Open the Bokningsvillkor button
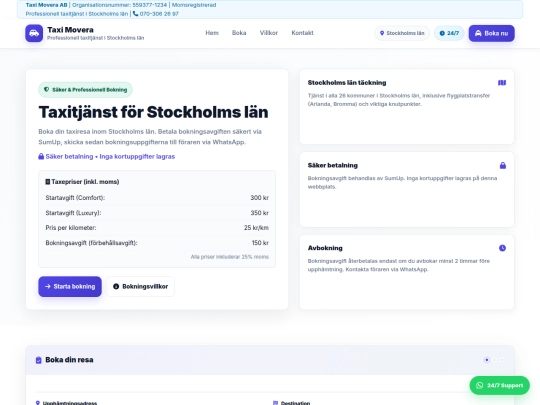 [140, 287]
